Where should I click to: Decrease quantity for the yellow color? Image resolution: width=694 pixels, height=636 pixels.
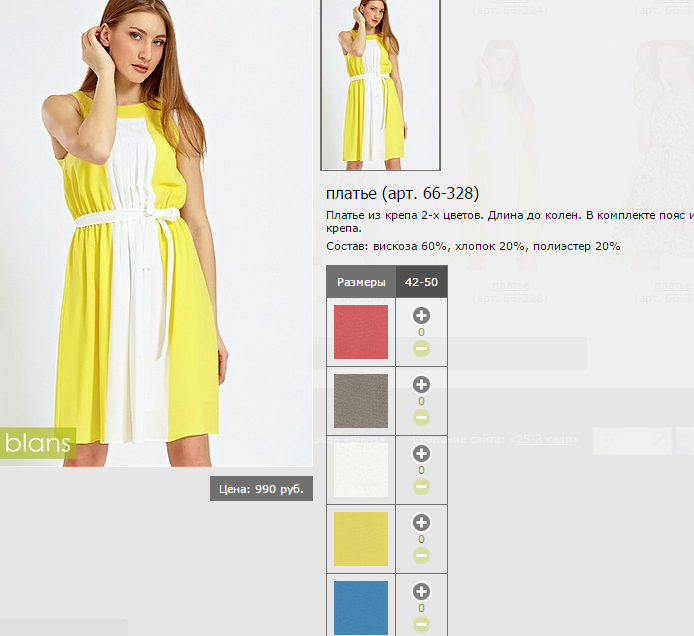point(421,556)
